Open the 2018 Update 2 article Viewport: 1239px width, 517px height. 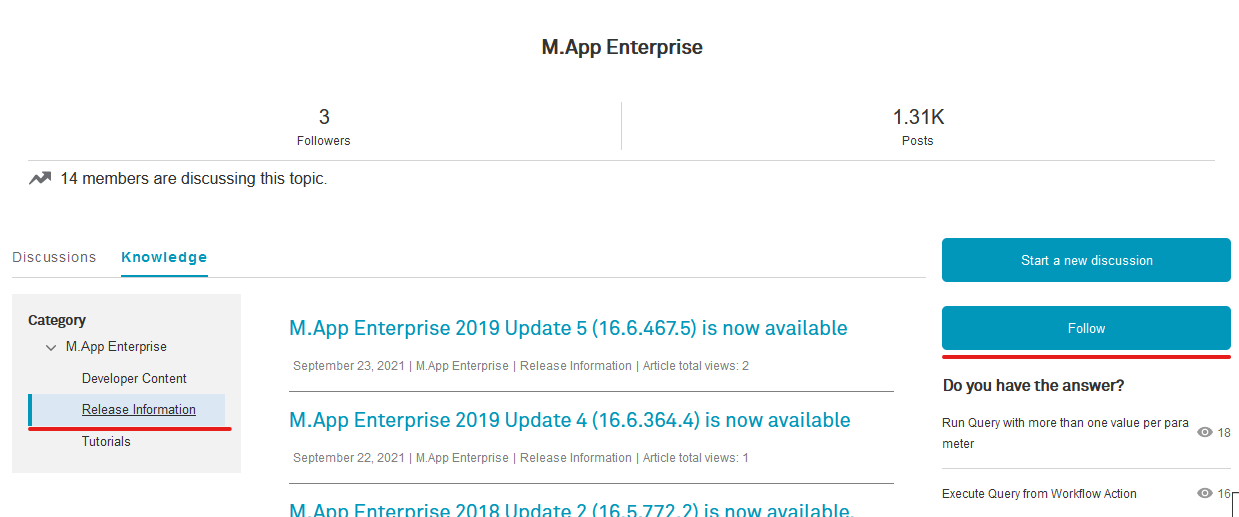click(x=570, y=509)
